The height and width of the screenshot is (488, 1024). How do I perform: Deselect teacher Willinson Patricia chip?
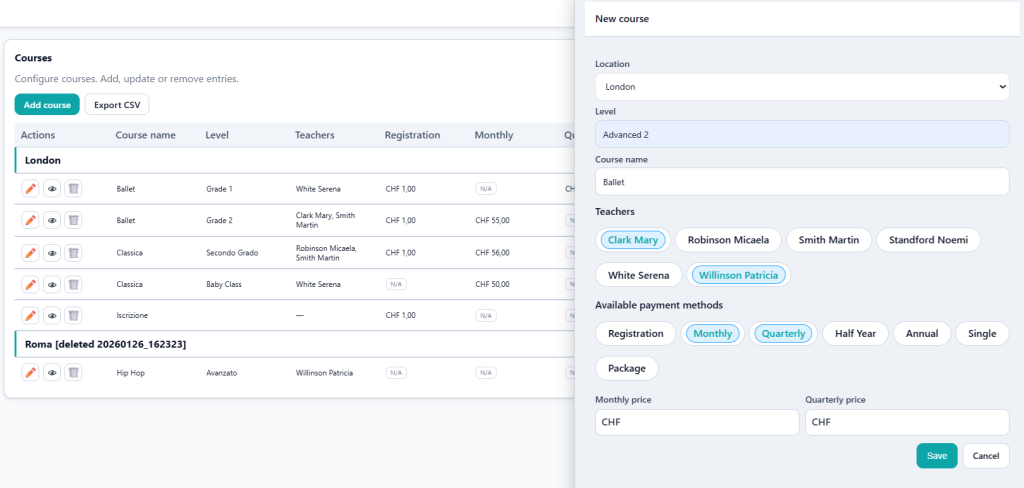pos(739,275)
